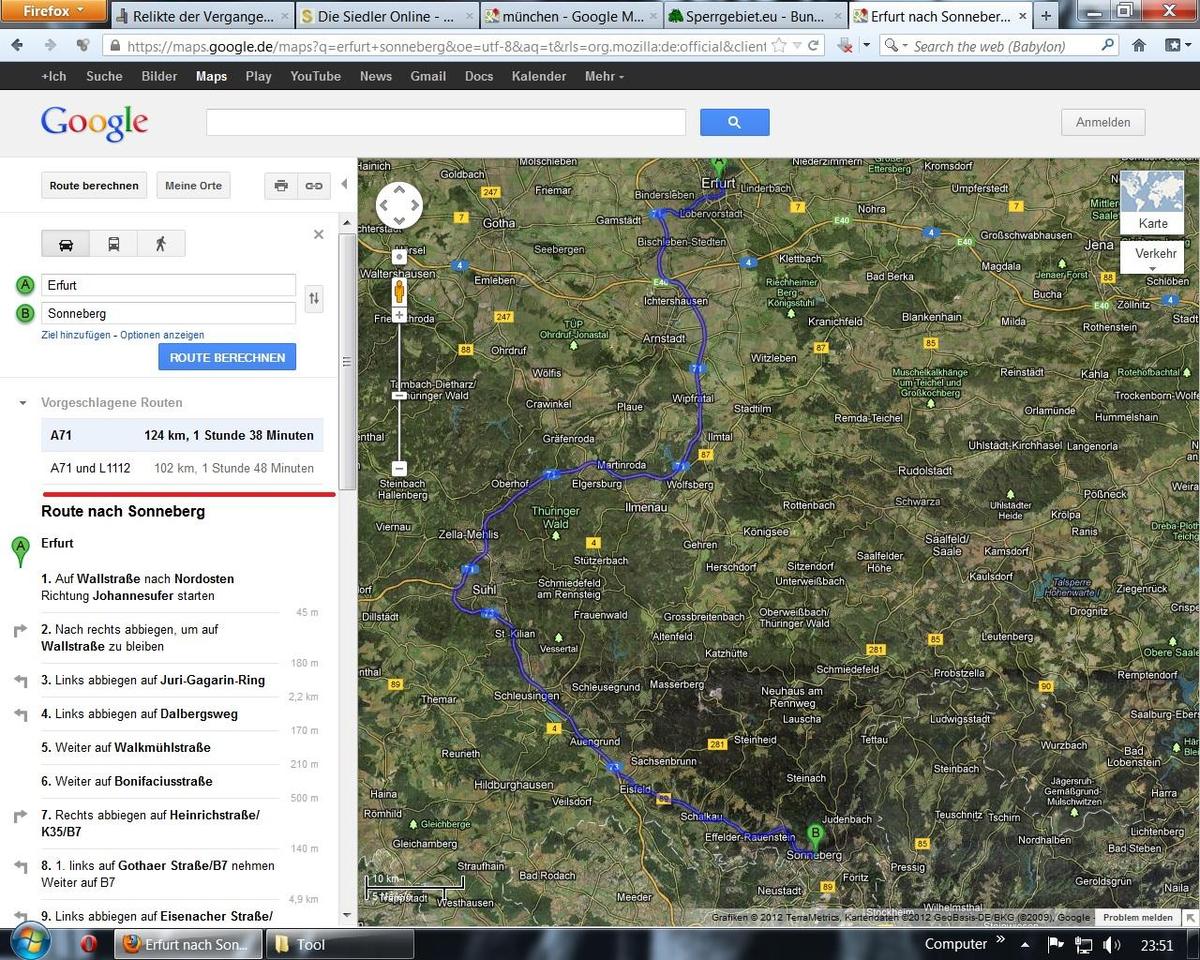The width and height of the screenshot is (1200, 960).
Task: Click the zoom slider handle on map
Action: pos(399,396)
